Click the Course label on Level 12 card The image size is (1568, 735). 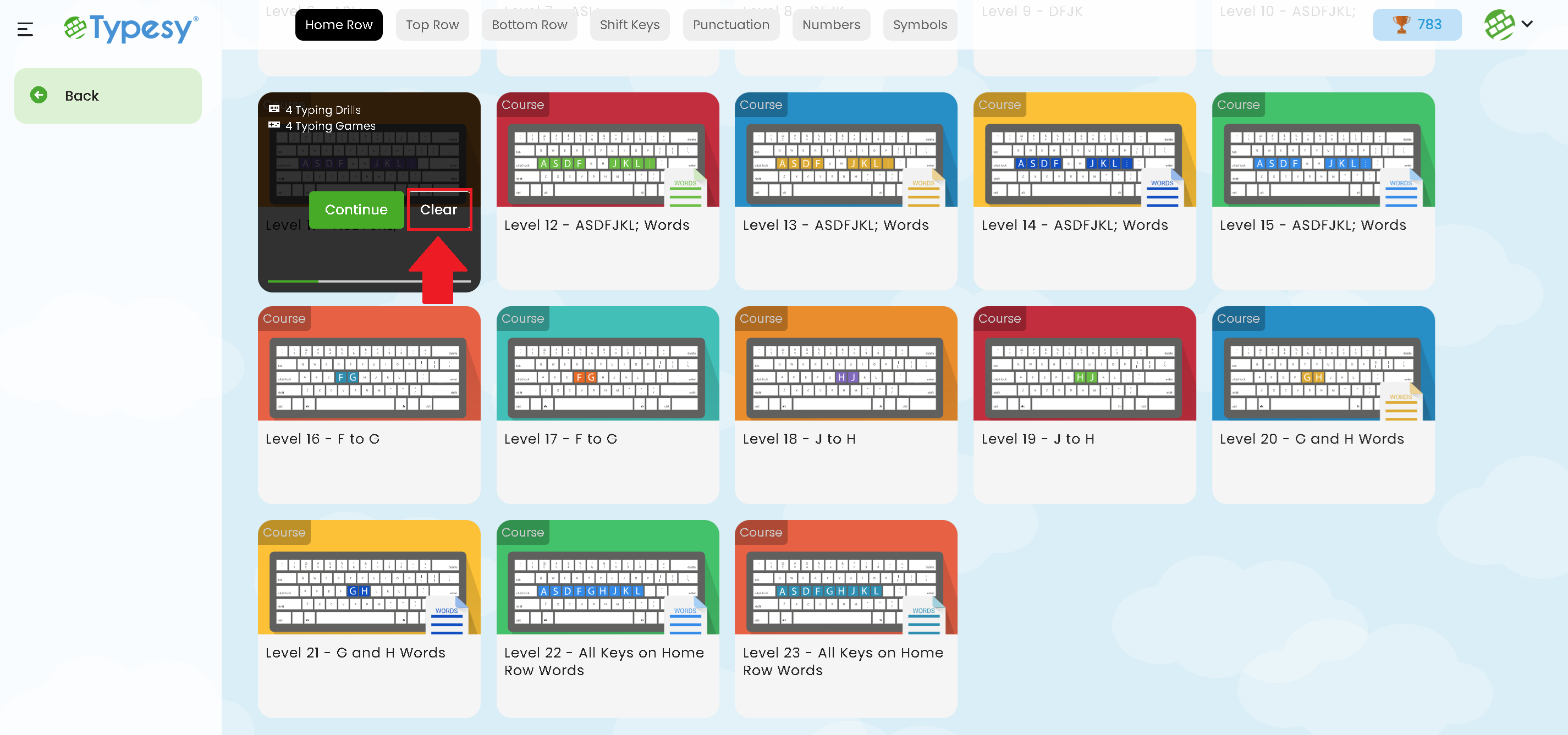point(522,104)
